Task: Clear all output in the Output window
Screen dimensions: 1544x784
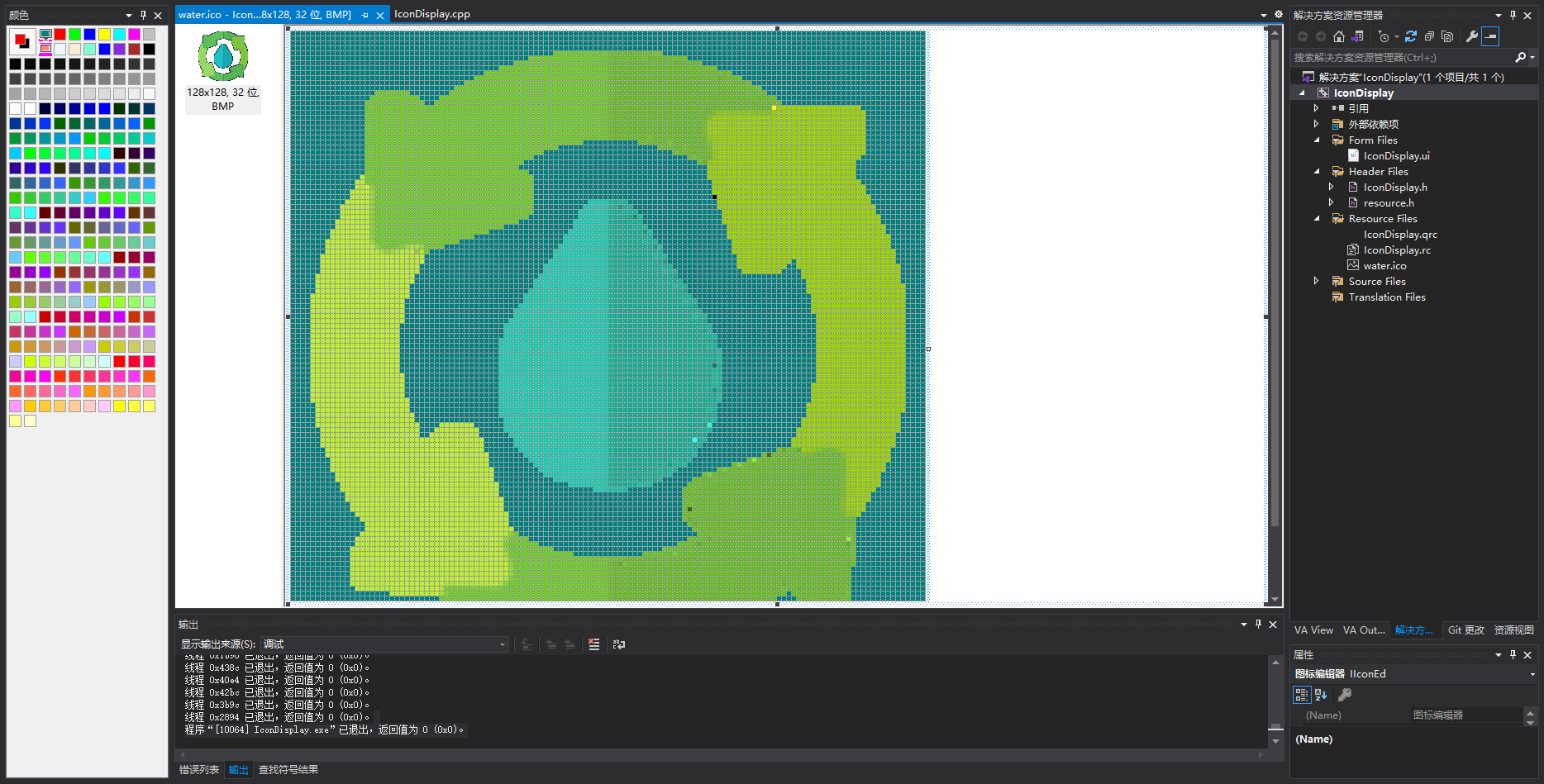Action: [x=593, y=644]
